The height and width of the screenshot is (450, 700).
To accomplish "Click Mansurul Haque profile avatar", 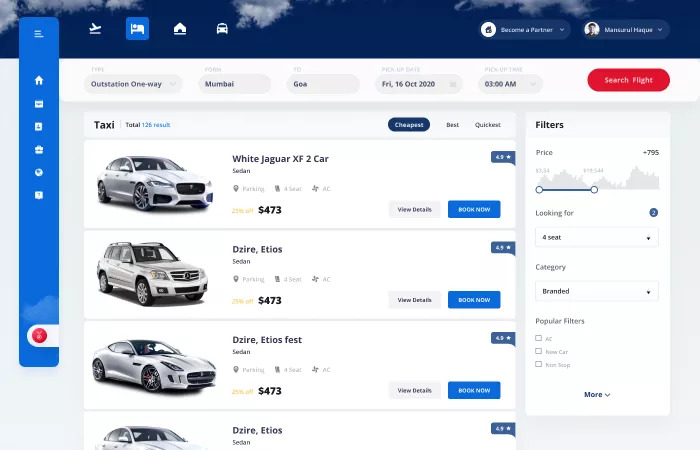I will [x=592, y=29].
